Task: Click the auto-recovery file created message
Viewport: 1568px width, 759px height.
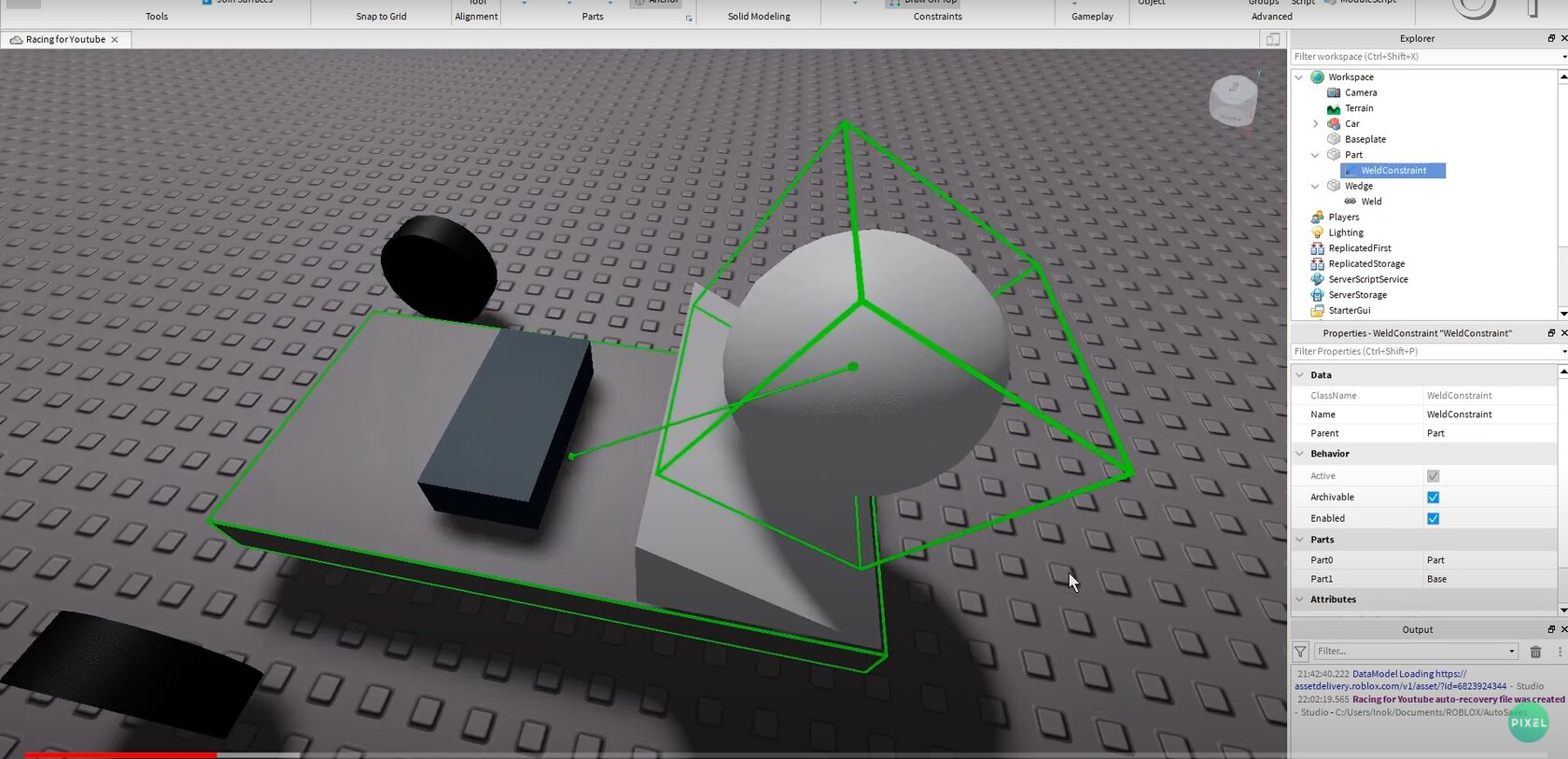Action: 1458,699
